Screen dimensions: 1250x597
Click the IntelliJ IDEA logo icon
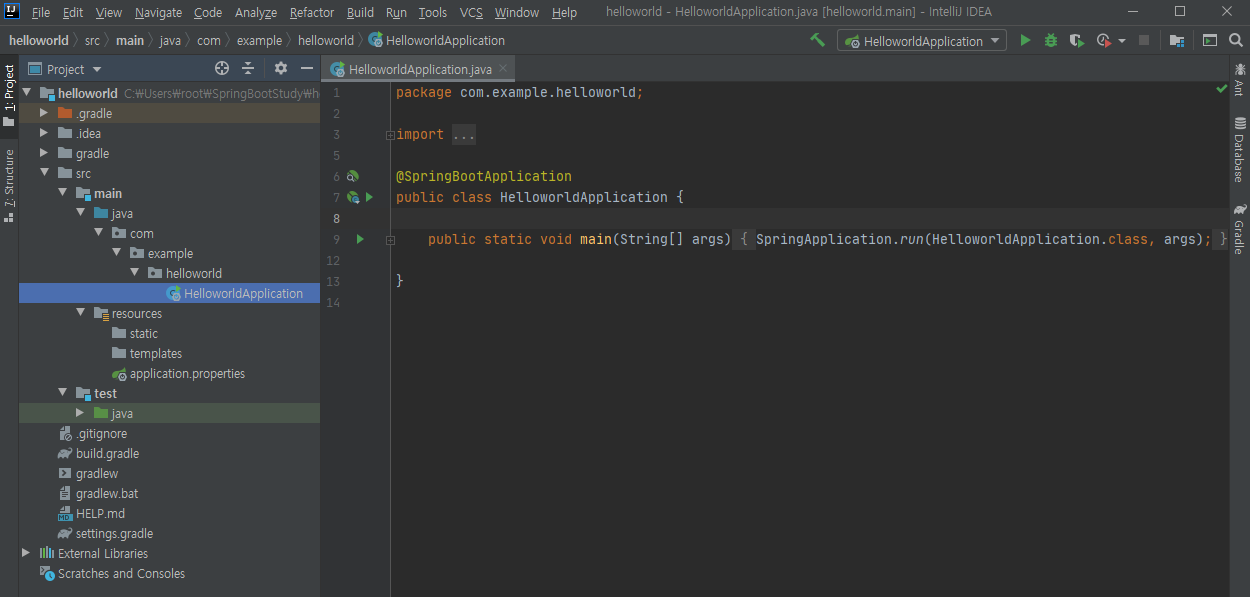(x=12, y=12)
